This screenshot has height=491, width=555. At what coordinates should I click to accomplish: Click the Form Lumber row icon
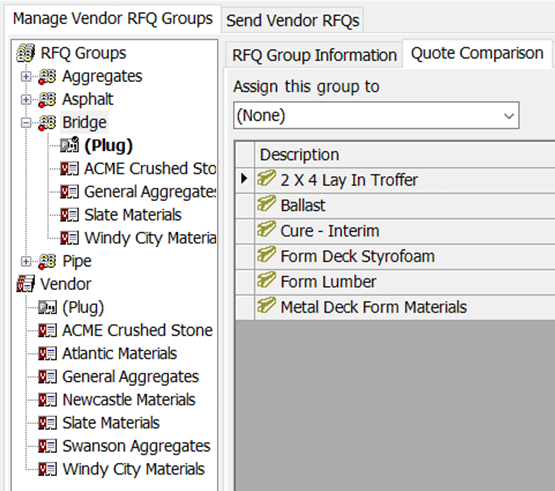pos(266,281)
